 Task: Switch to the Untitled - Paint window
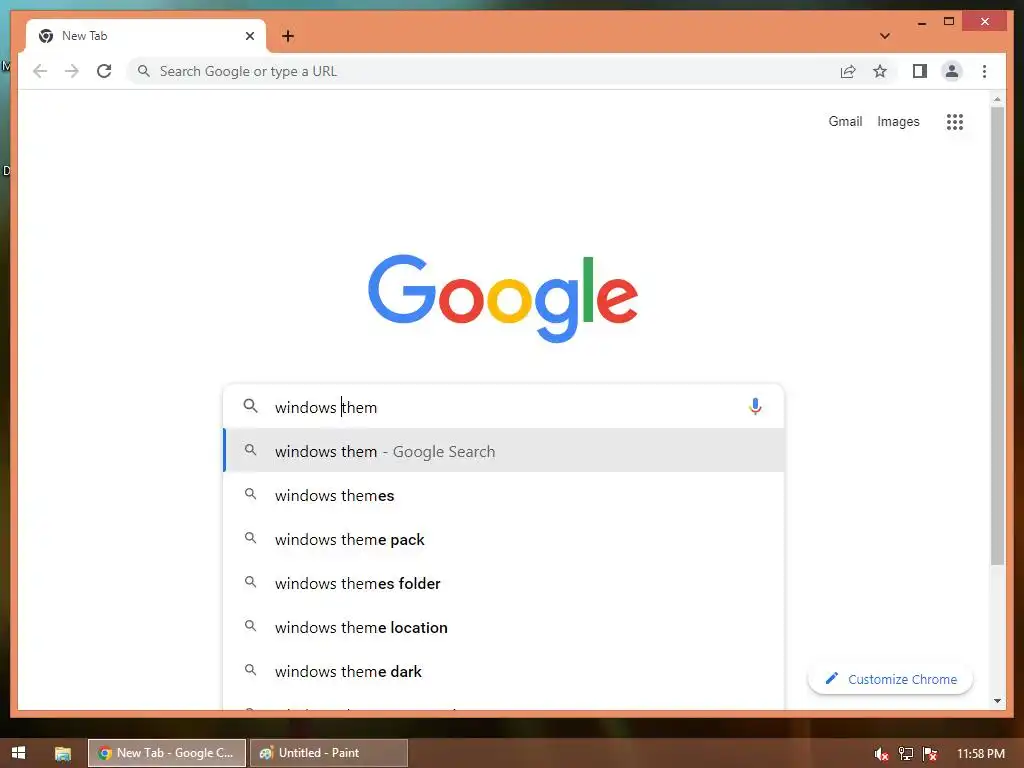point(329,753)
